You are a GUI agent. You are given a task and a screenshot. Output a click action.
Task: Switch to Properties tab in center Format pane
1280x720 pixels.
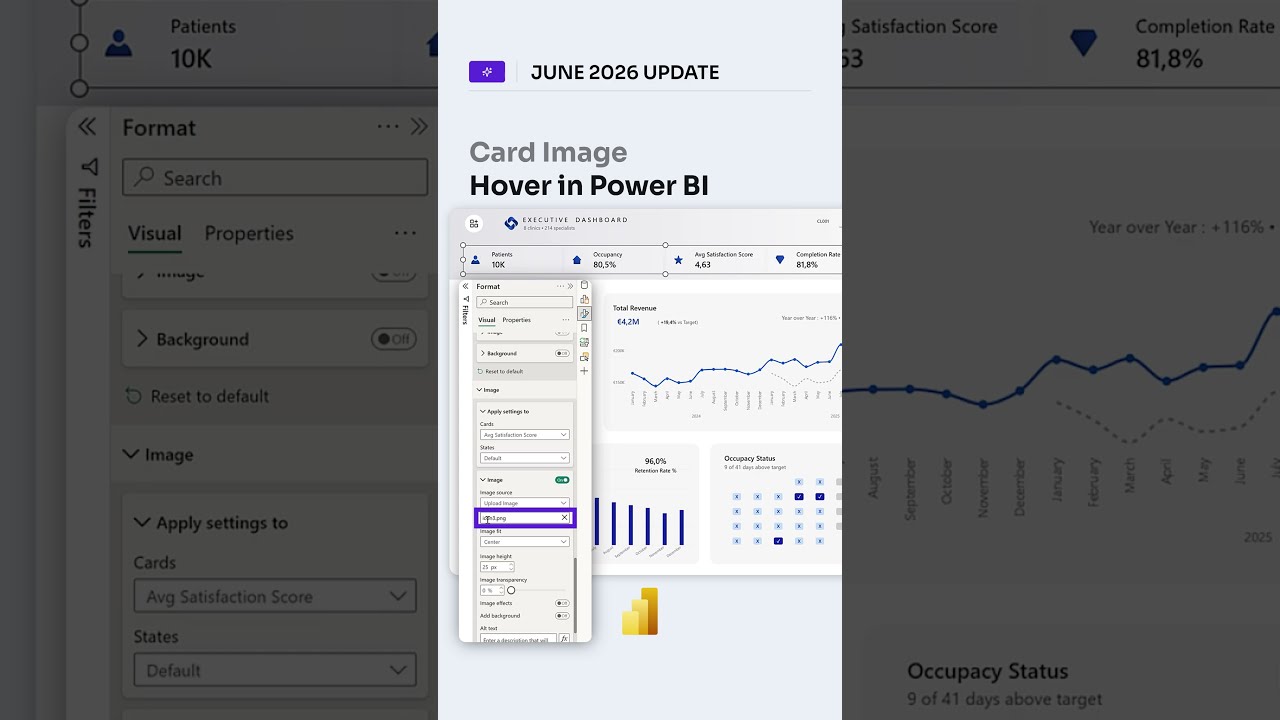516,320
